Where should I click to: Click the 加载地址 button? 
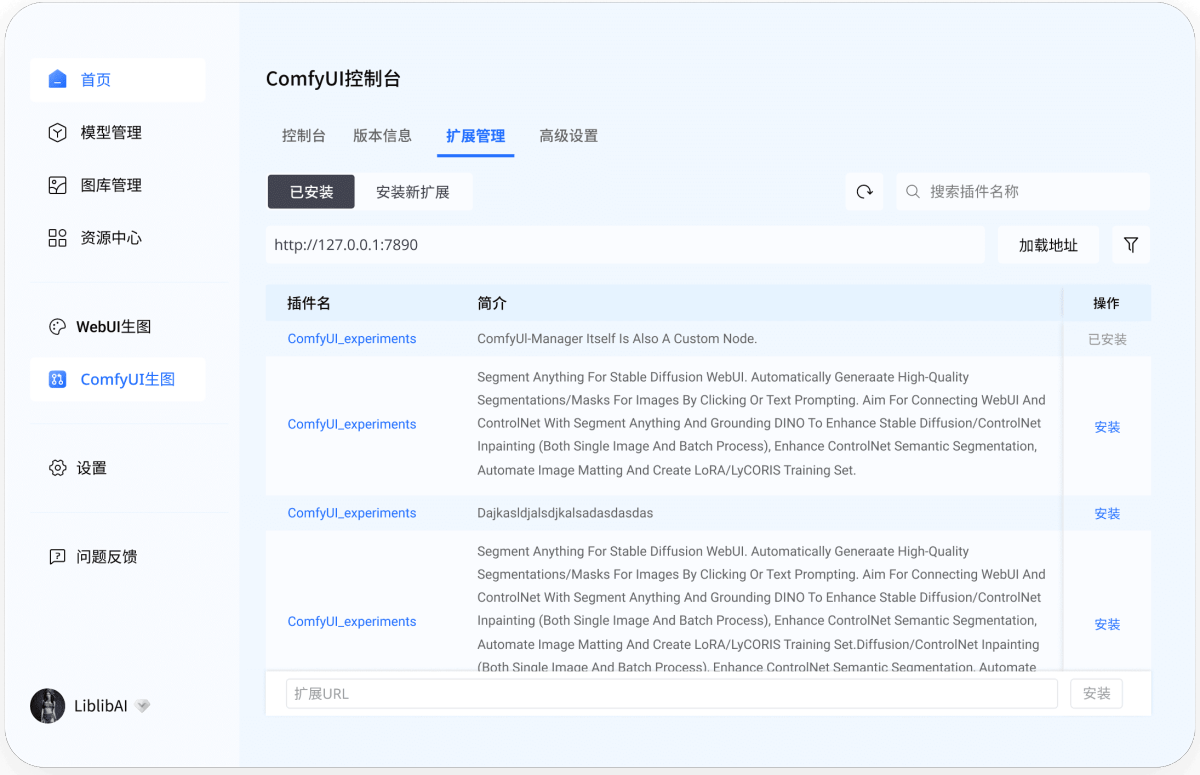coord(1048,245)
